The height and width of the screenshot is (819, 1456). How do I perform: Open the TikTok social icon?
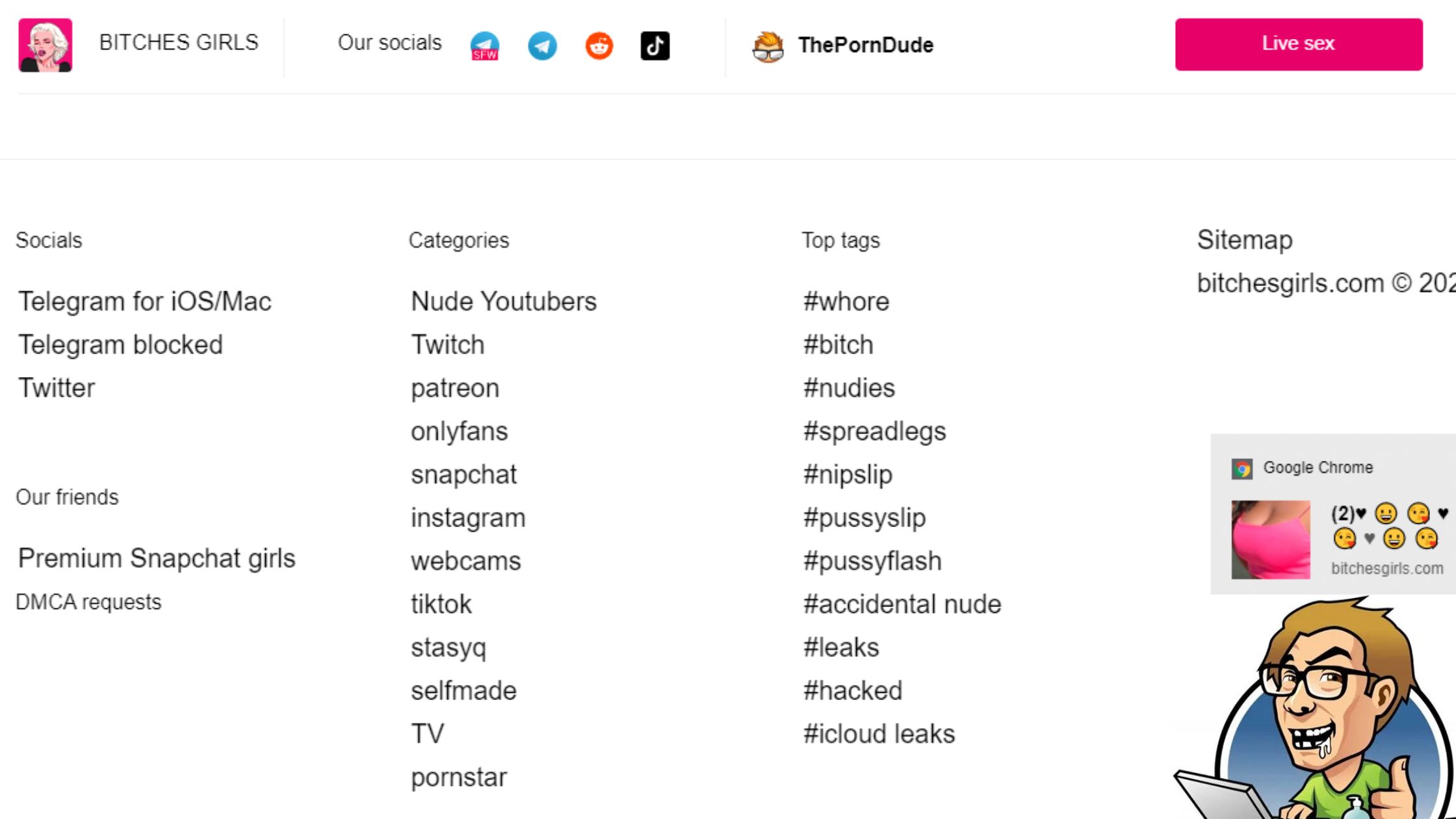(x=655, y=45)
